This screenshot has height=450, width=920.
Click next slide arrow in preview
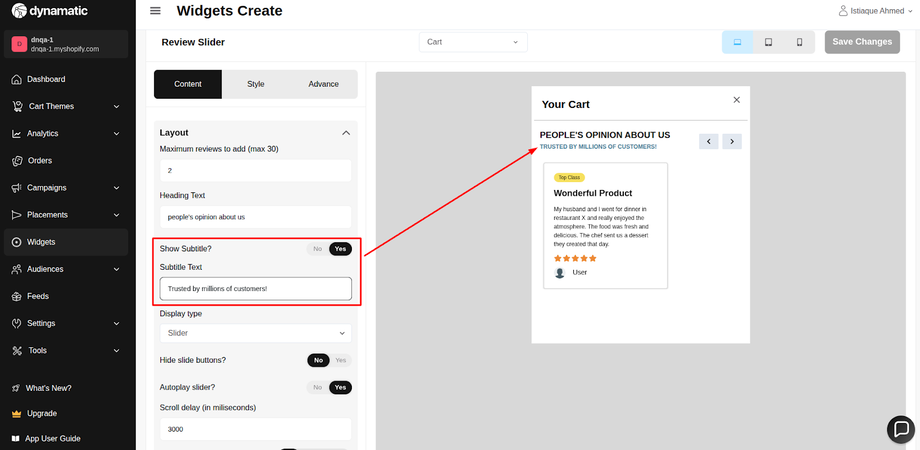pyautogui.click(x=732, y=141)
